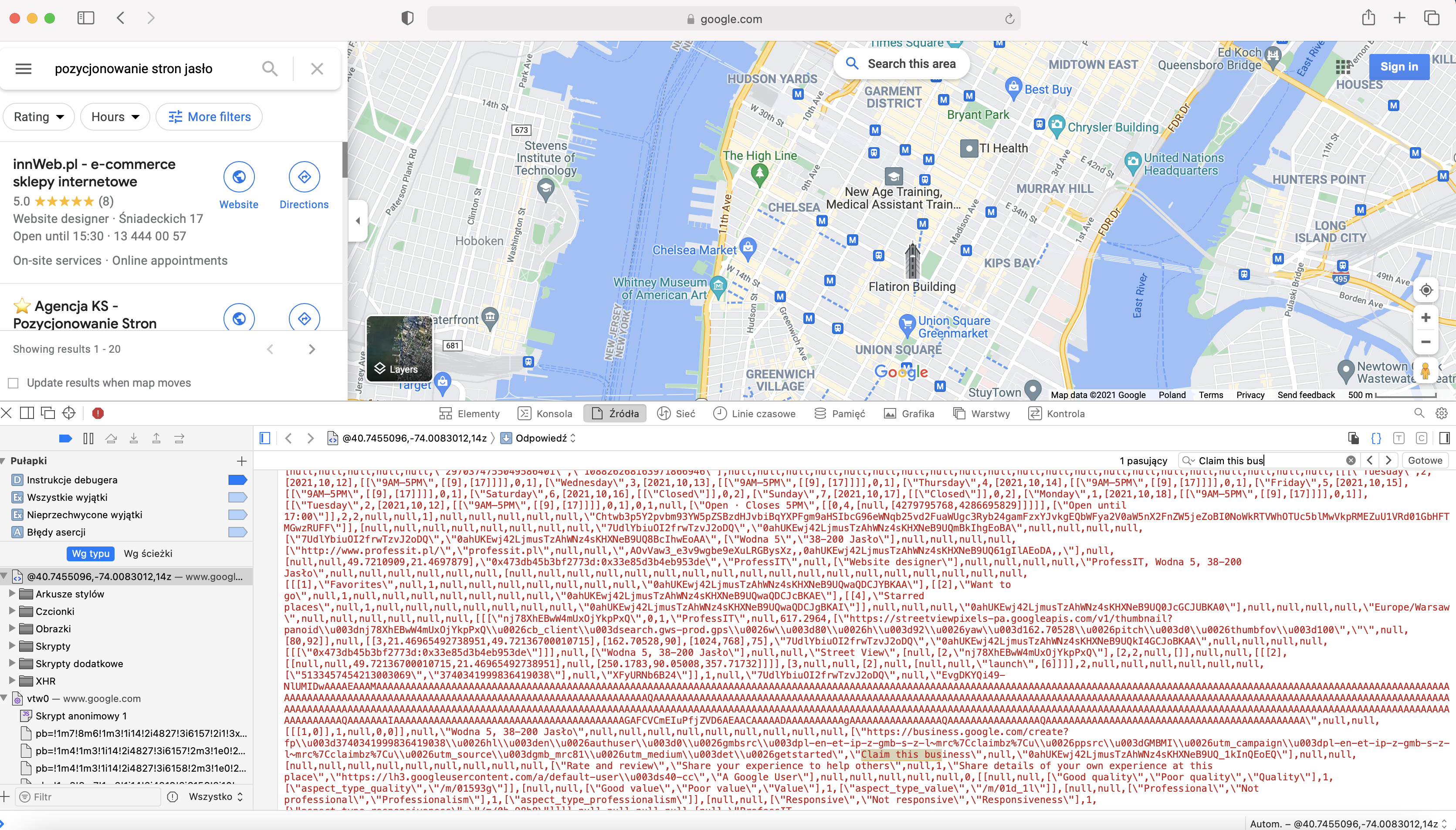
Task: Go back with Safari back arrow
Action: coord(120,18)
